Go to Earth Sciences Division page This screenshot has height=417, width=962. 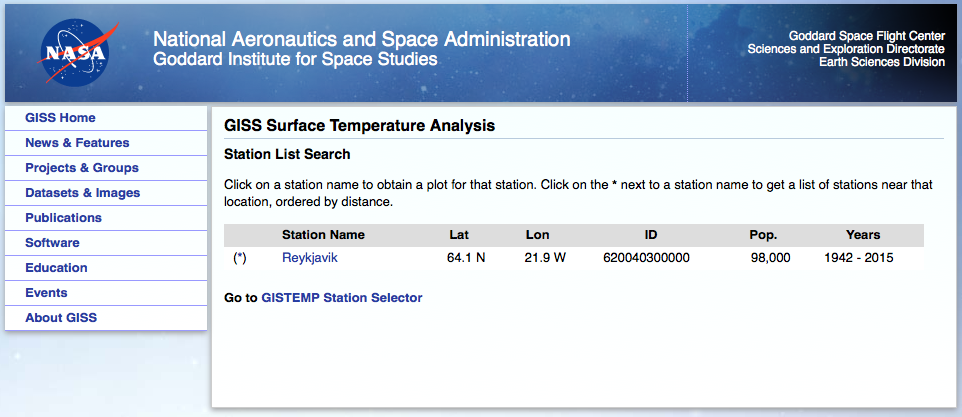coord(882,61)
